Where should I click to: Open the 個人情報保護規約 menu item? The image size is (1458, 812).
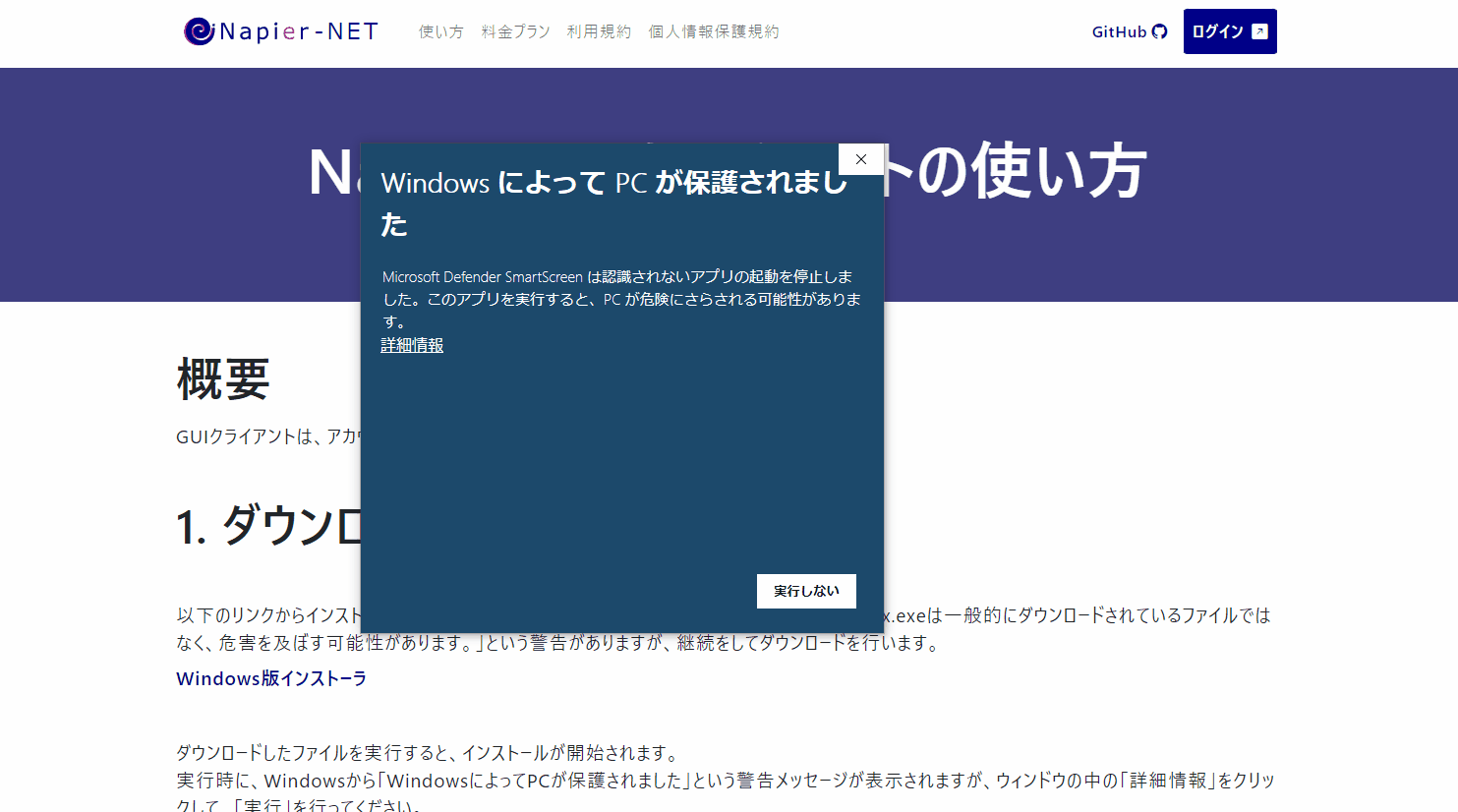[x=714, y=31]
